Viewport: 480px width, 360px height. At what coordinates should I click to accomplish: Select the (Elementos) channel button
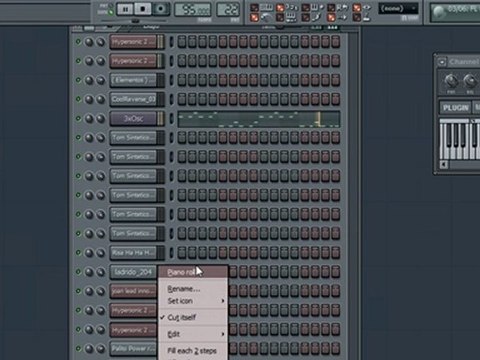133,80
